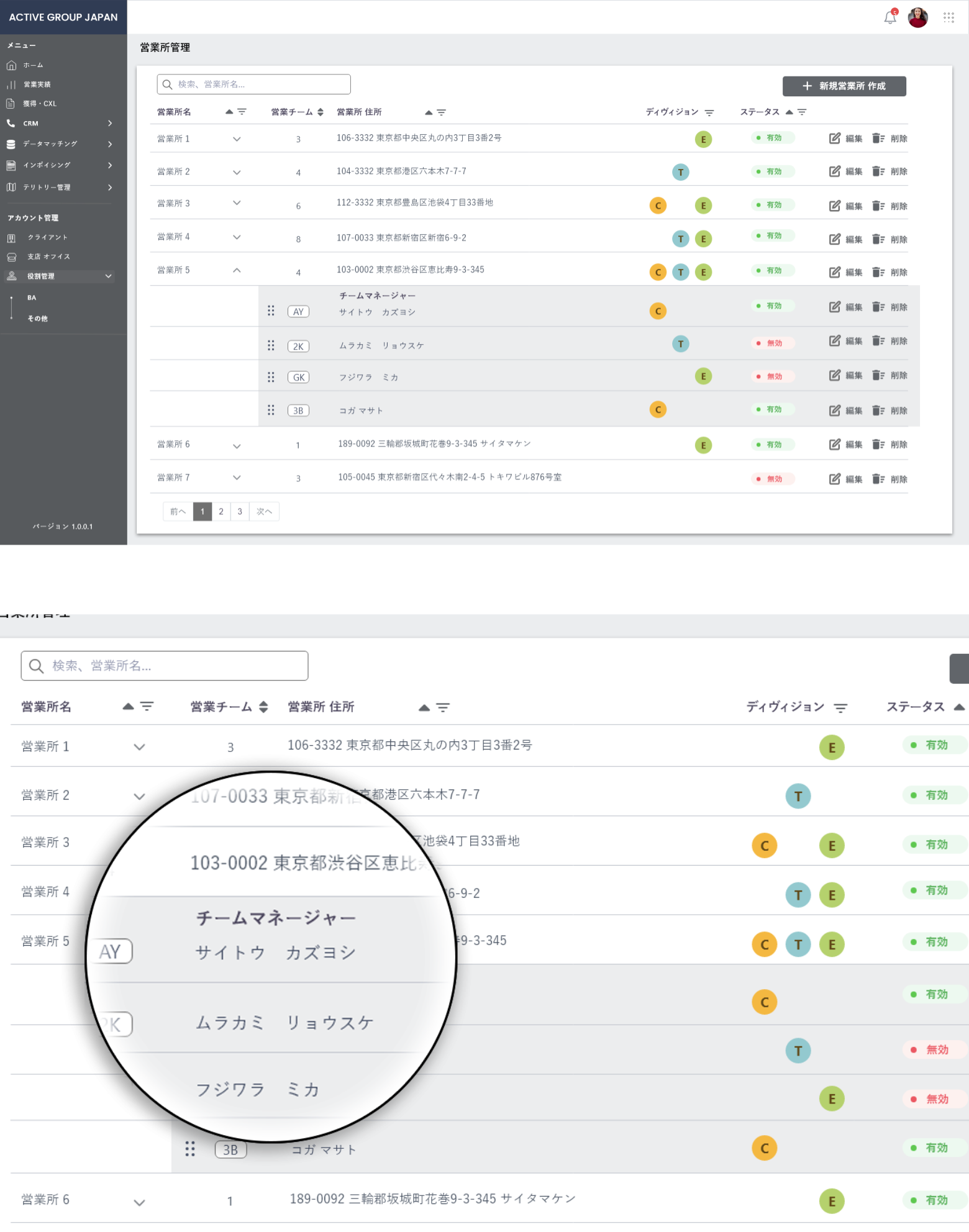Edit 営業所 2 via 編集
Viewport: 969px width, 1232px height.
tap(845, 171)
